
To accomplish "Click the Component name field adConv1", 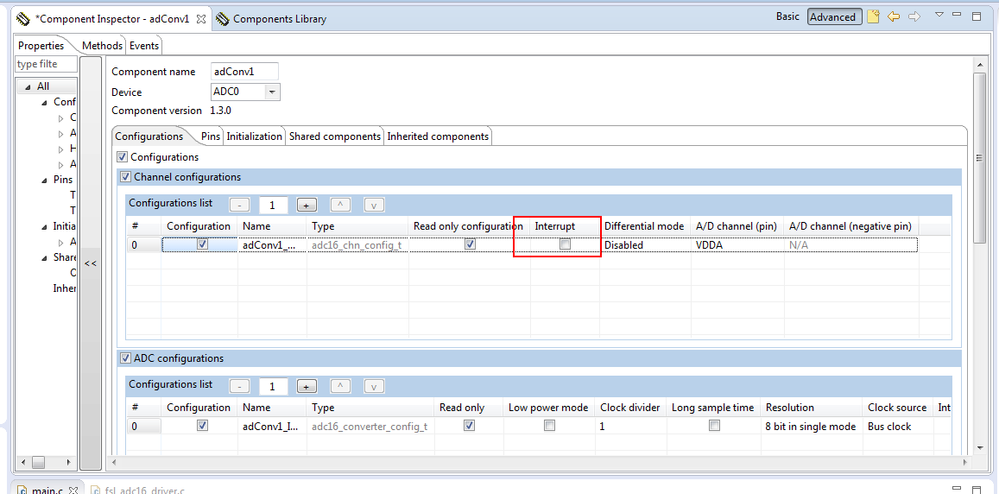I will pyautogui.click(x=245, y=71).
